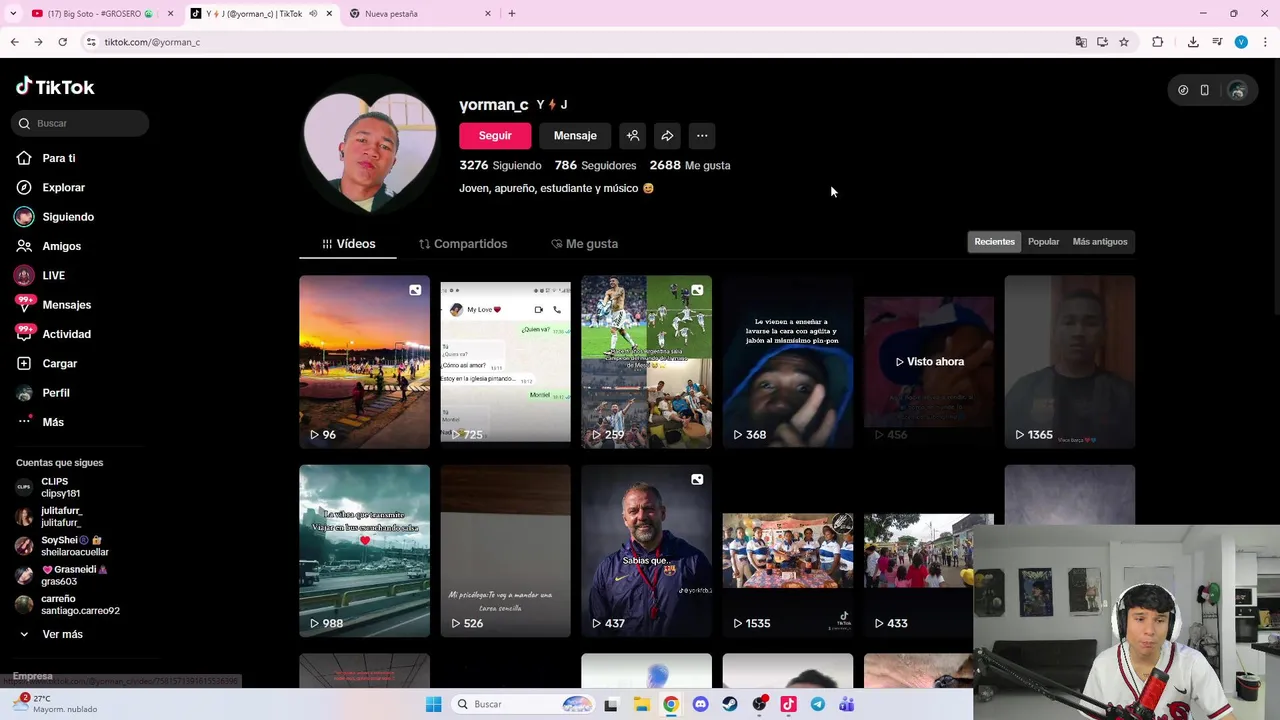Click the TikTok coins icon

[1183, 90]
